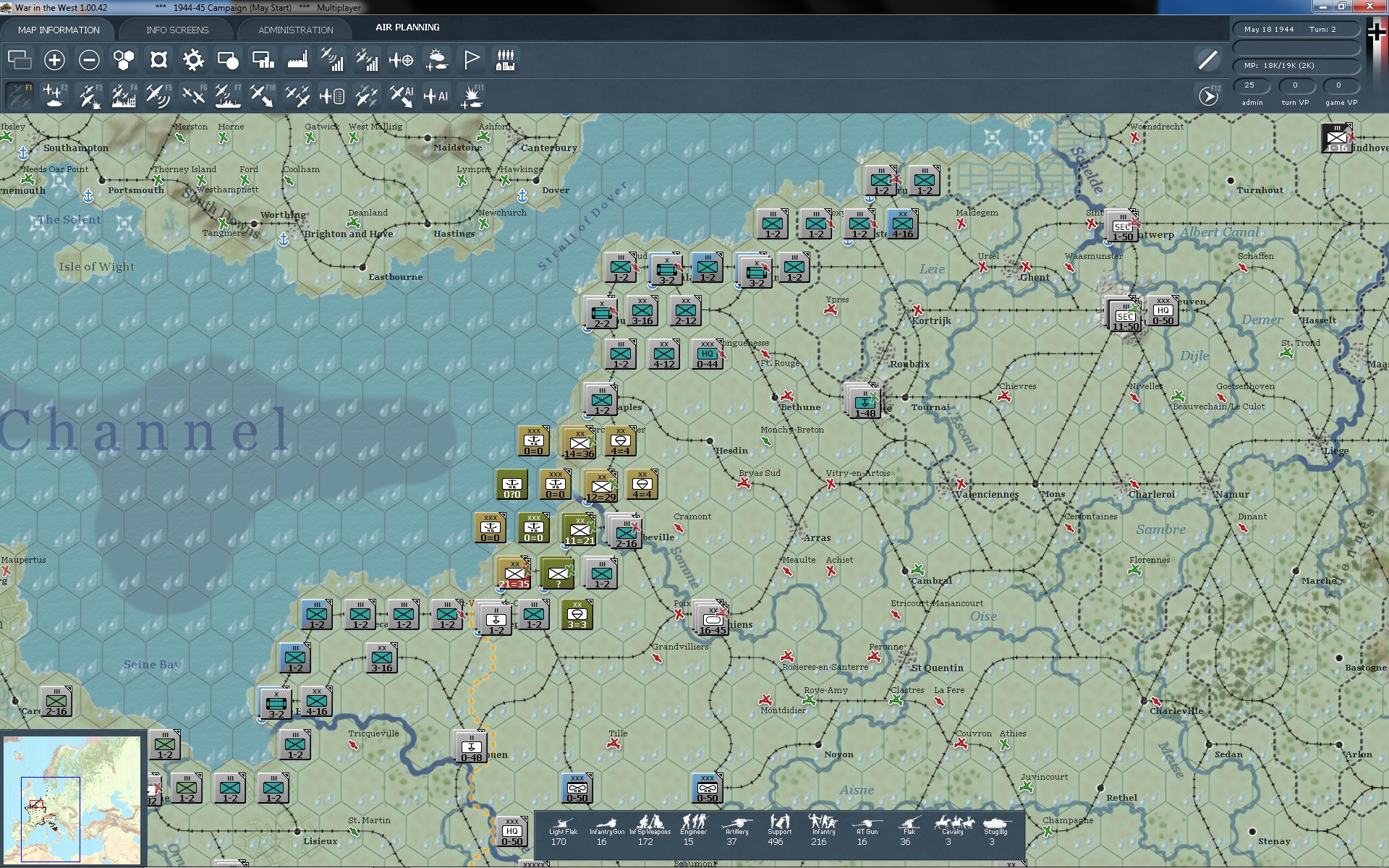
Task: Select the 14=36 Allied infantry counter
Action: [579, 443]
